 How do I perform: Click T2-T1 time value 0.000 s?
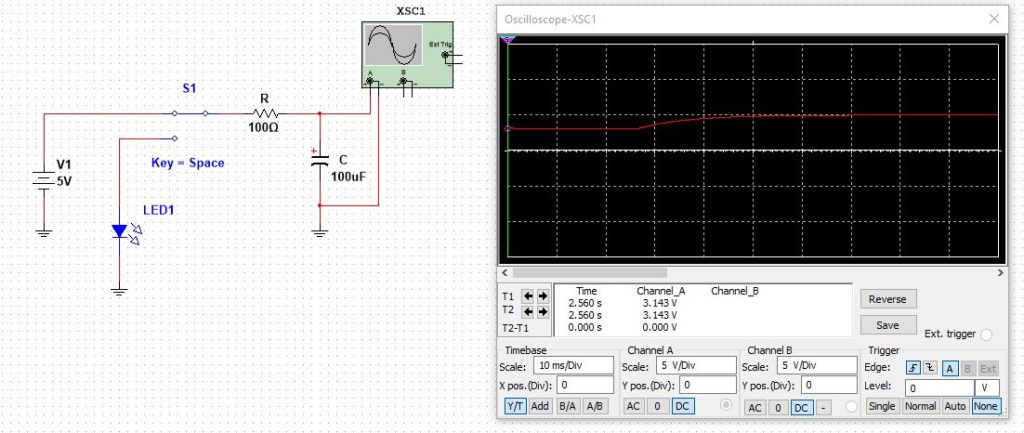pyautogui.click(x=585, y=327)
